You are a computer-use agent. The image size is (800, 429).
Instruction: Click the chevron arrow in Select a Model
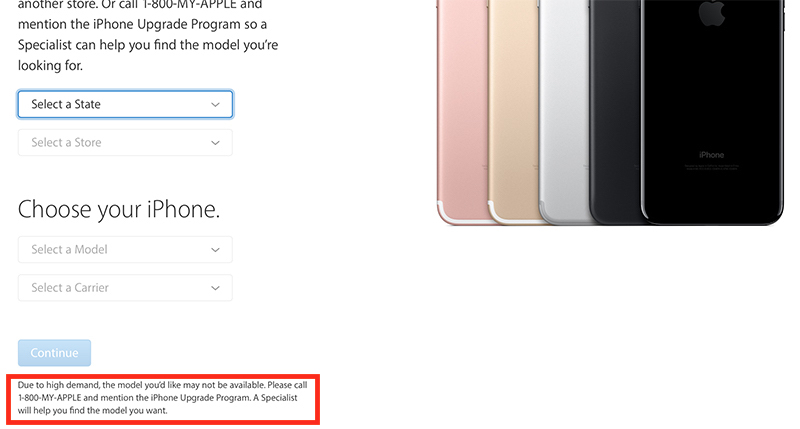pyautogui.click(x=215, y=250)
